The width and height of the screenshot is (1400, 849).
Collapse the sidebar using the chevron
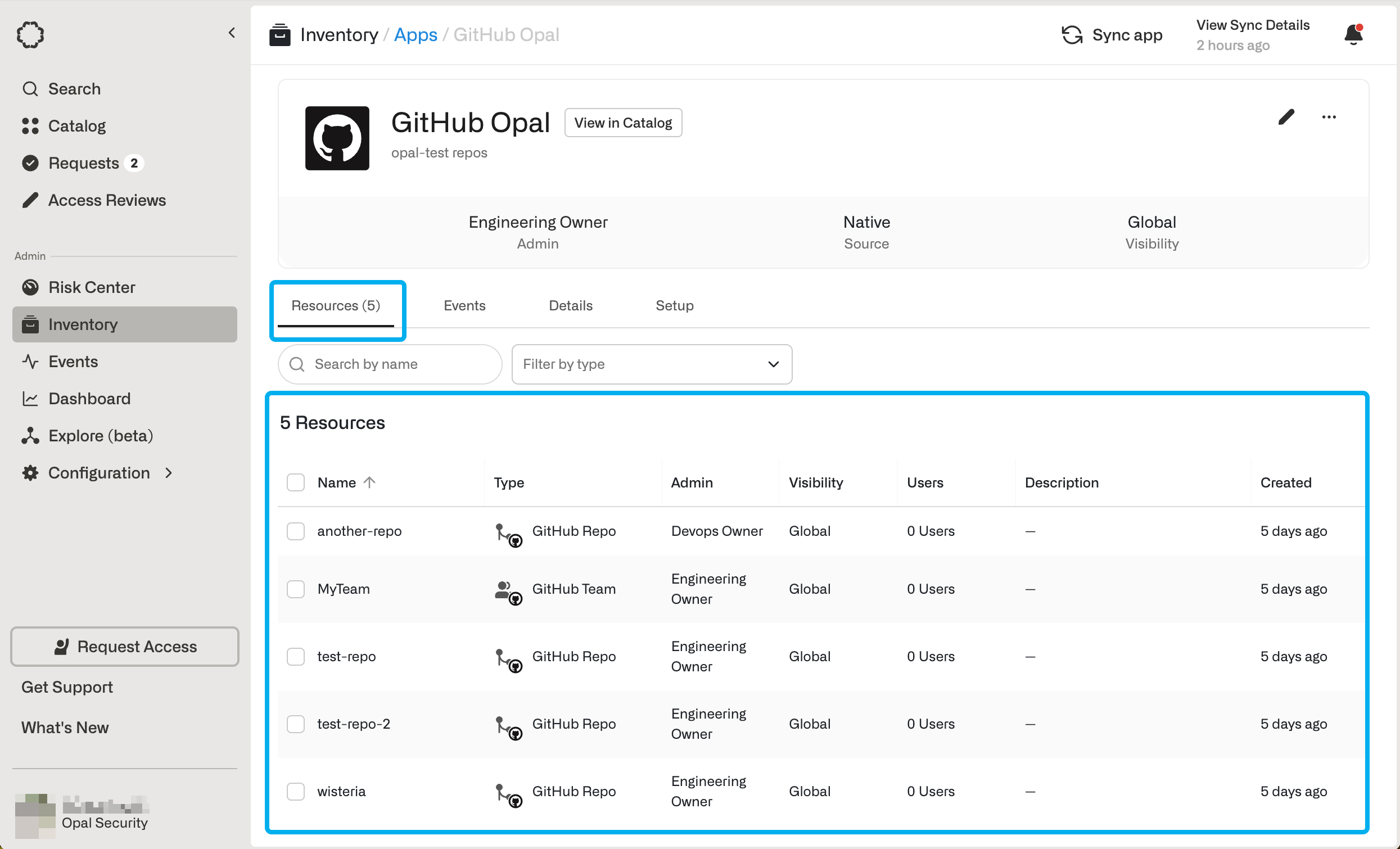coord(232,33)
